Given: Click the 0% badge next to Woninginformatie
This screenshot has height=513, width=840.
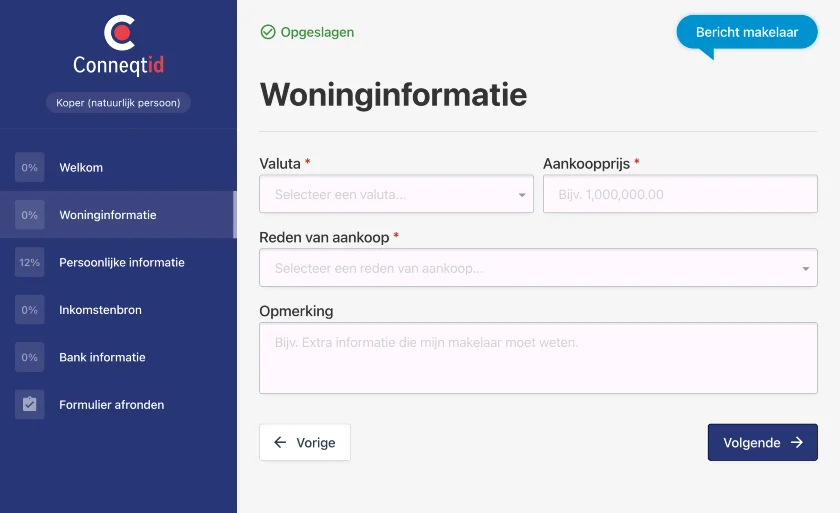Looking at the screenshot, I should (x=29, y=215).
